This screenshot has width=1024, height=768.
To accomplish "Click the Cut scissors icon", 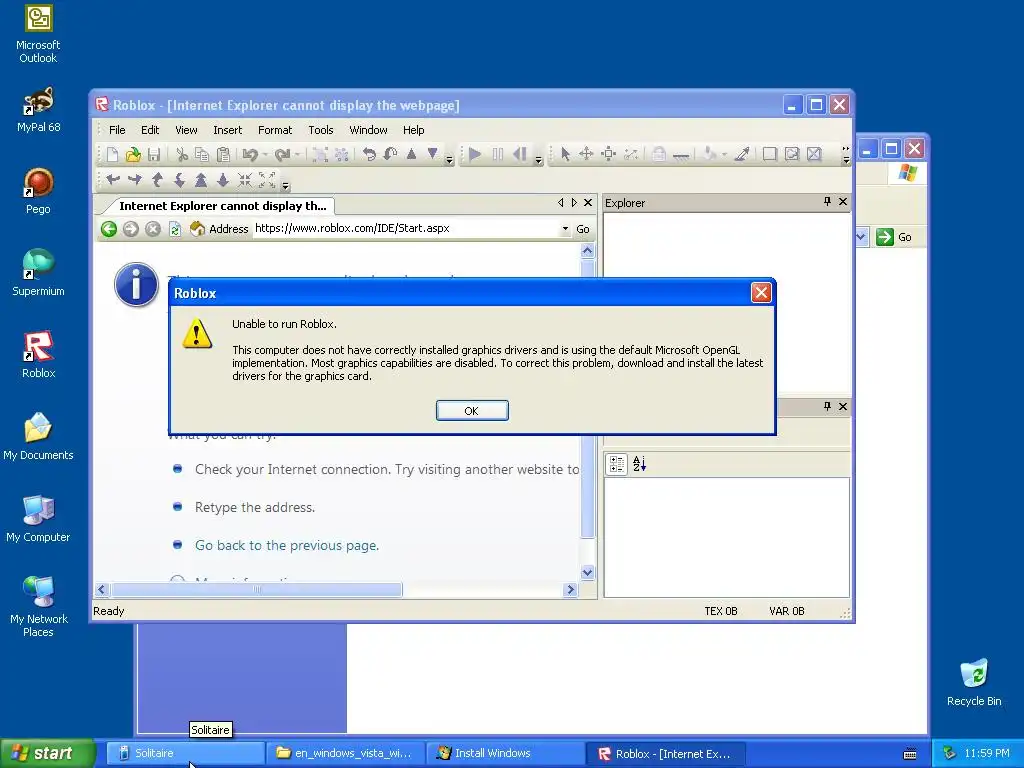I will pos(182,154).
